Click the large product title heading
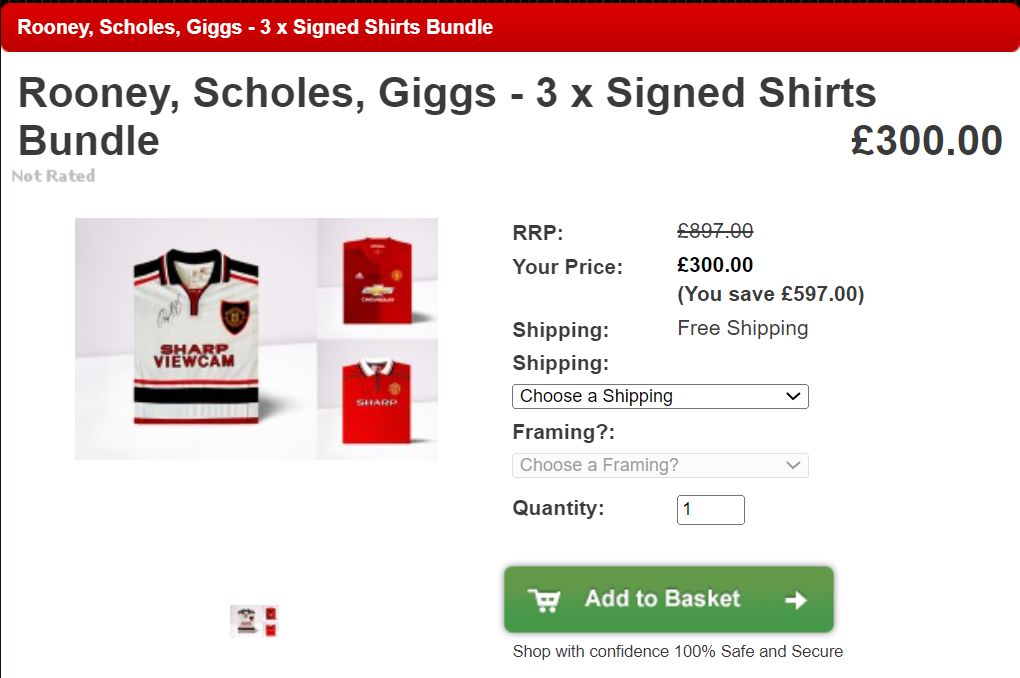This screenshot has height=678, width=1020. pyautogui.click(x=447, y=116)
